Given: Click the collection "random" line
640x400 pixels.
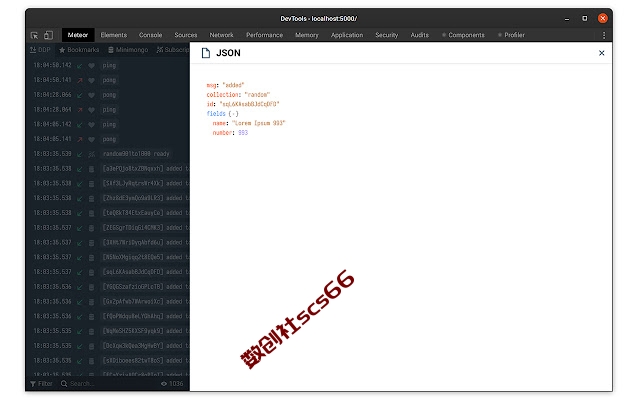Looking at the screenshot, I should pyautogui.click(x=238, y=95).
